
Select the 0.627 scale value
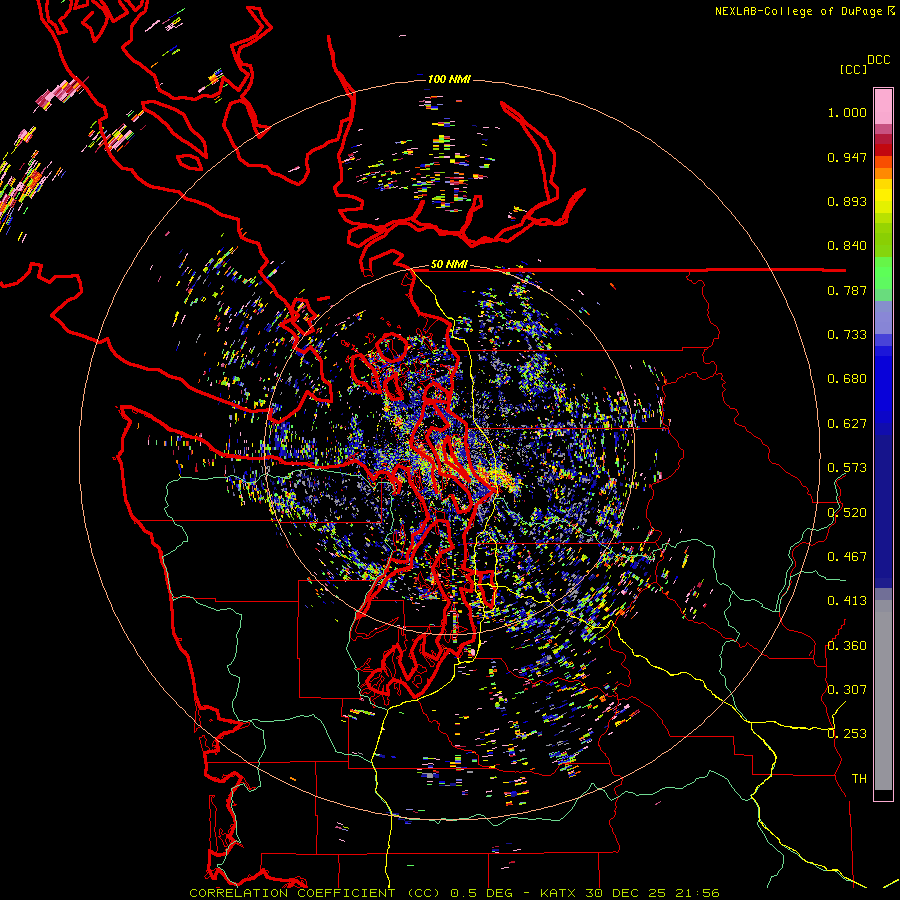point(847,424)
